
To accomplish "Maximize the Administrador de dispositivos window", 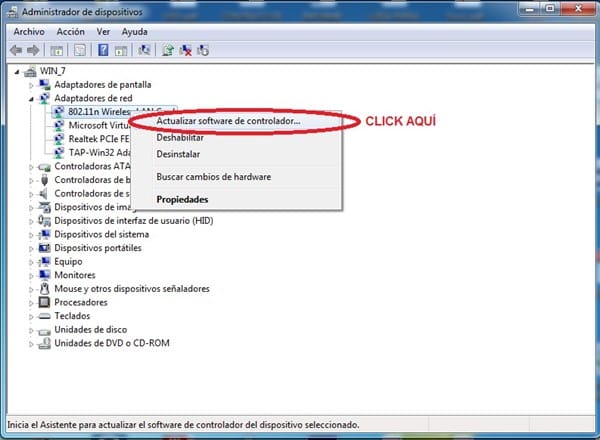I will (x=550, y=8).
